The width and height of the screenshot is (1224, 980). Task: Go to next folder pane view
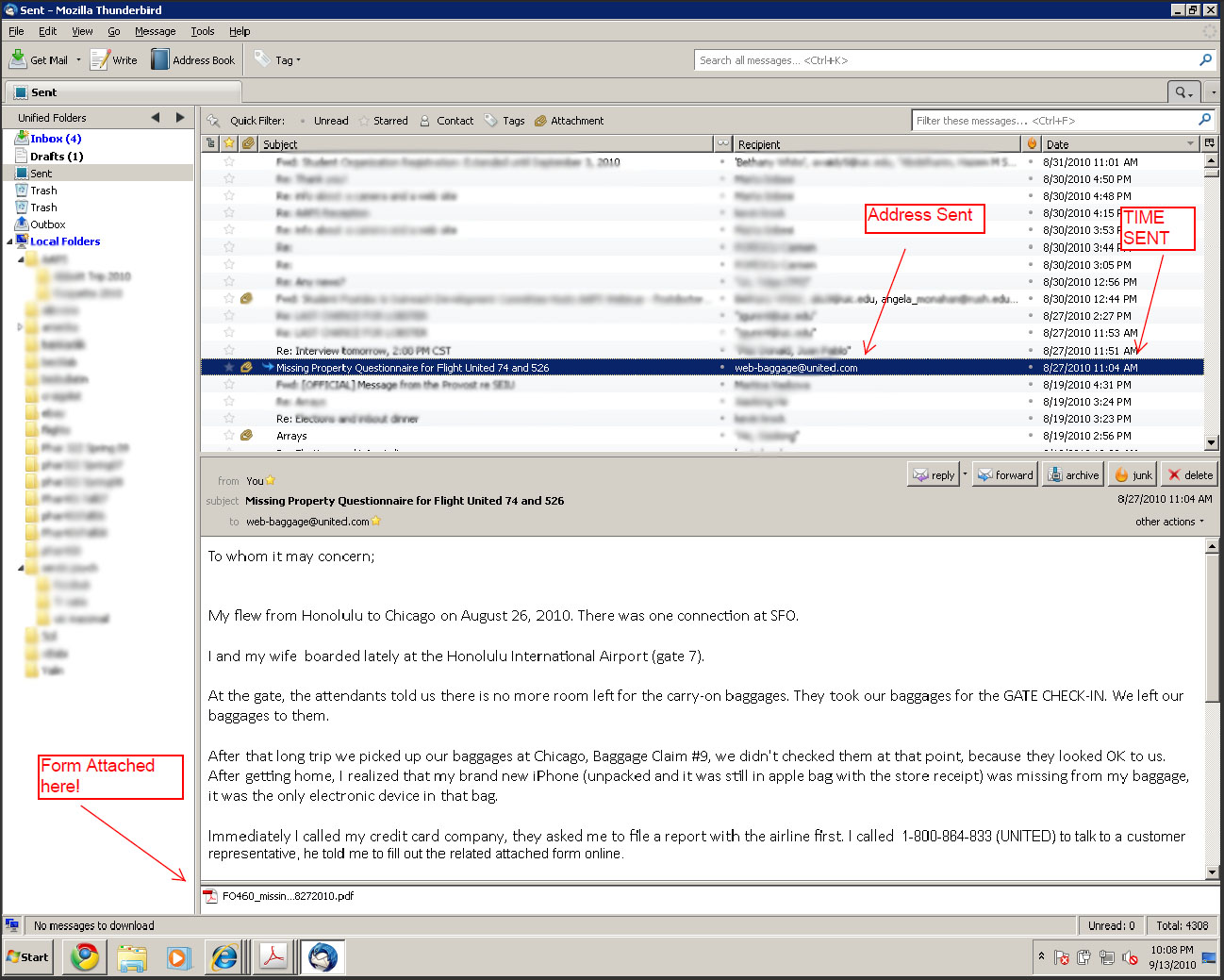180,118
